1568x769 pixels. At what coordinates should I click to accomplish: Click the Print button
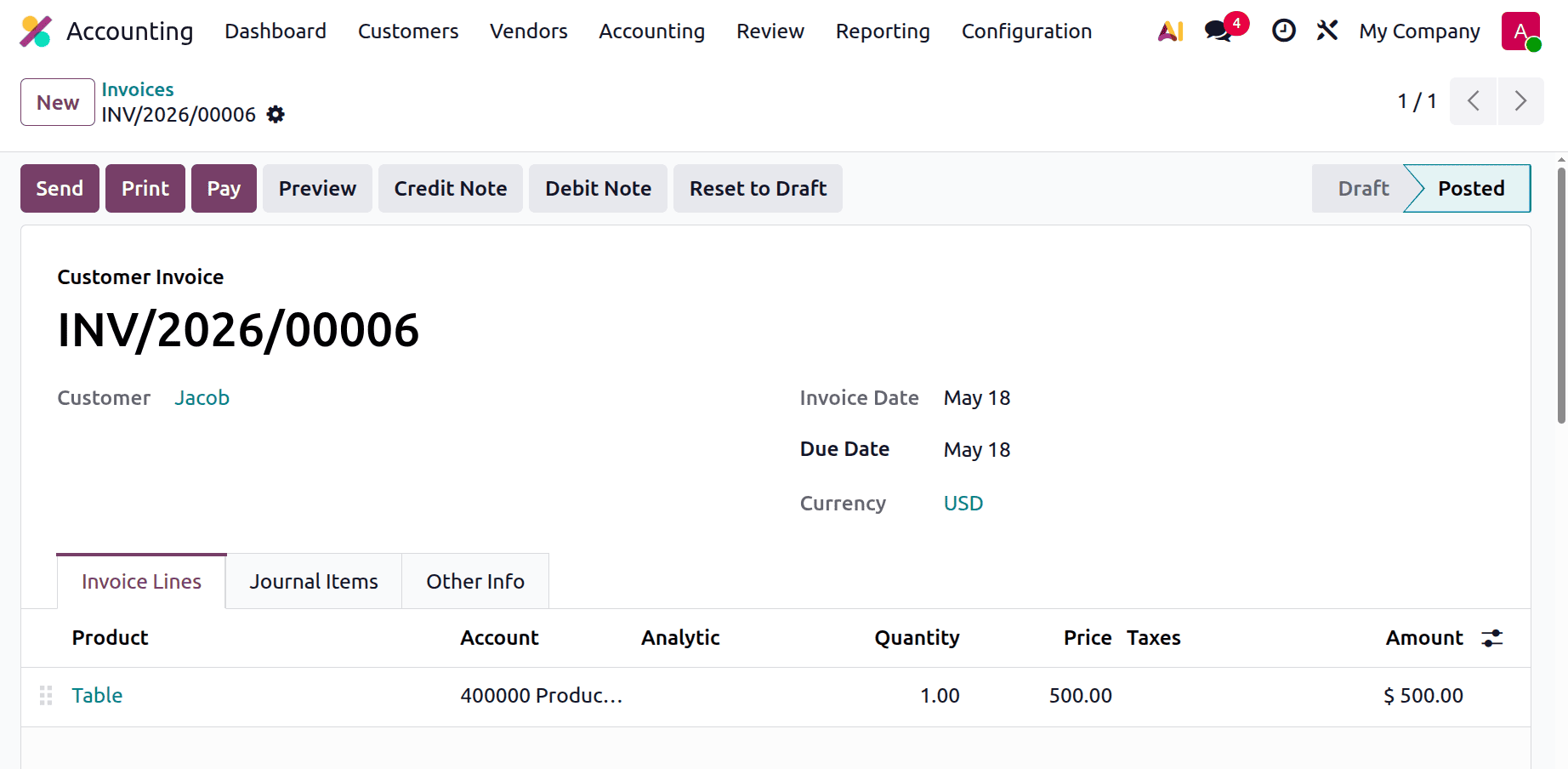(145, 188)
